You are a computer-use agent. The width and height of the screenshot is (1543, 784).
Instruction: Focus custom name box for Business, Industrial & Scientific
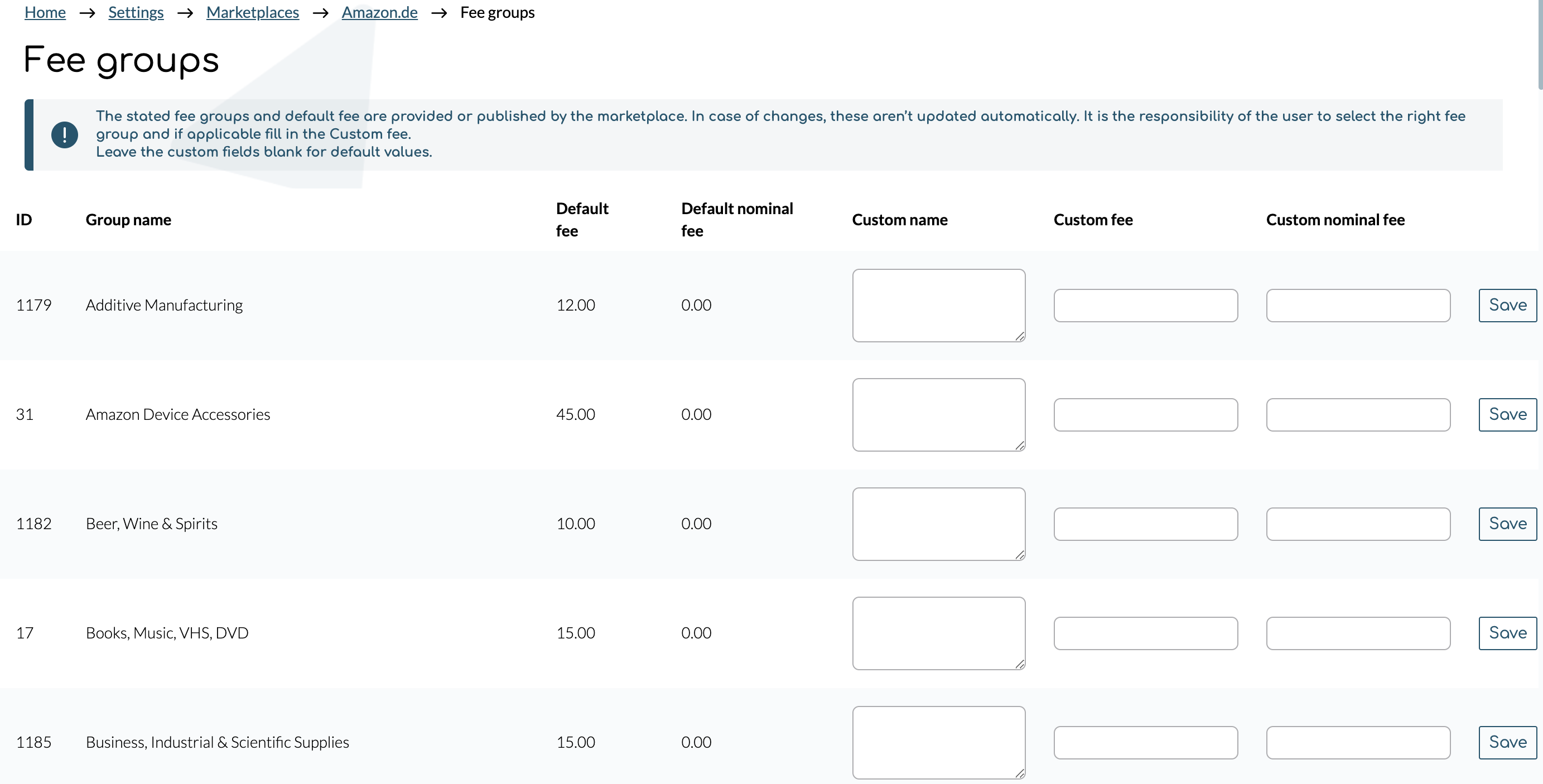coord(939,743)
